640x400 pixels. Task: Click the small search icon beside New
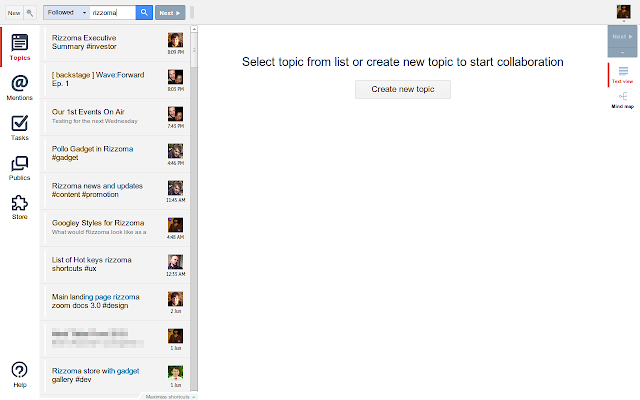pos(30,13)
